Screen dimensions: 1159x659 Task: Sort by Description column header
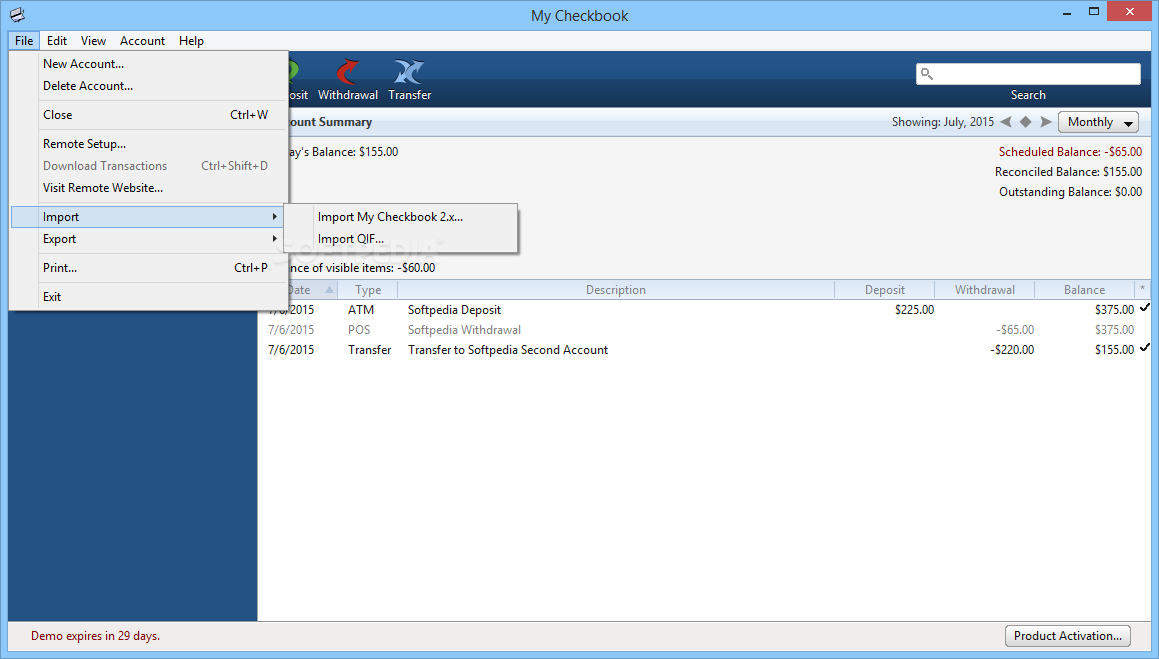pyautogui.click(x=616, y=290)
